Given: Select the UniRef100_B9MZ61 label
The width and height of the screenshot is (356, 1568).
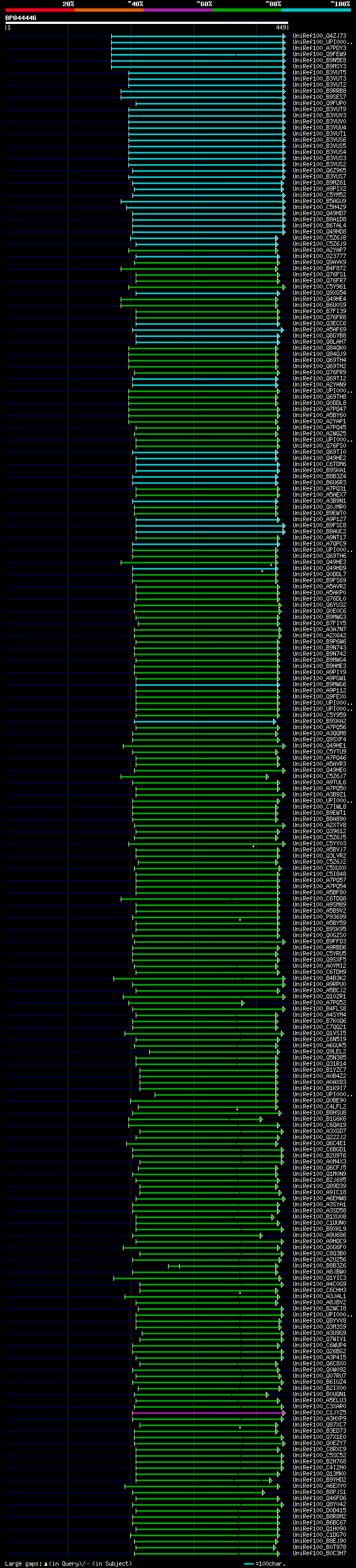Looking at the screenshot, I should [x=319, y=182].
